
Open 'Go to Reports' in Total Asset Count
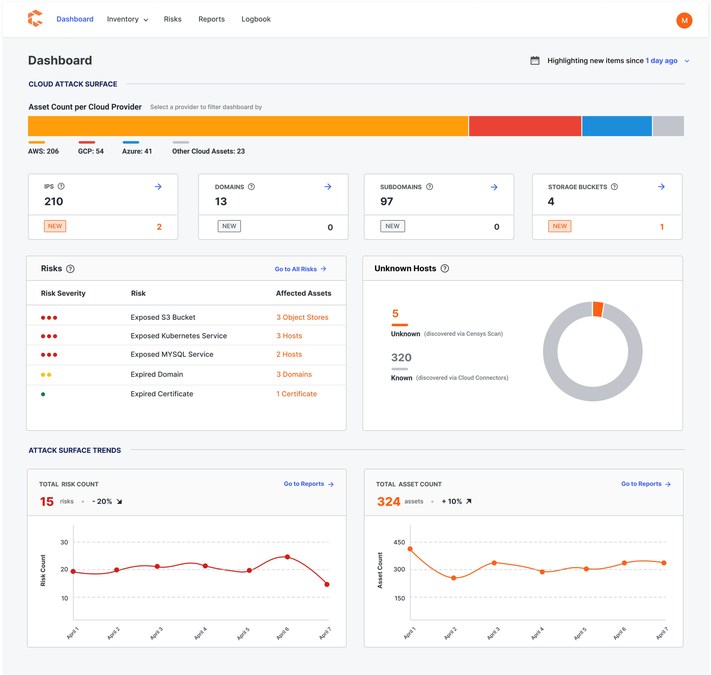click(646, 484)
